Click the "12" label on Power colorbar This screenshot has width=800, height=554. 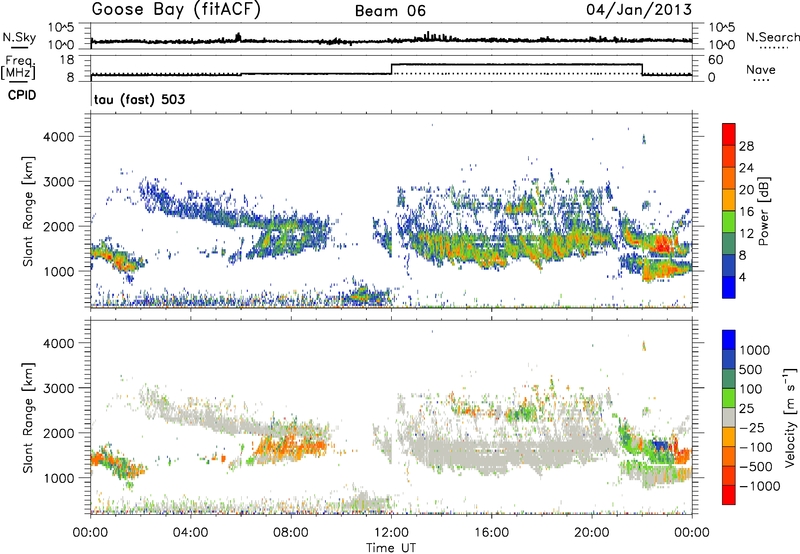click(x=746, y=234)
